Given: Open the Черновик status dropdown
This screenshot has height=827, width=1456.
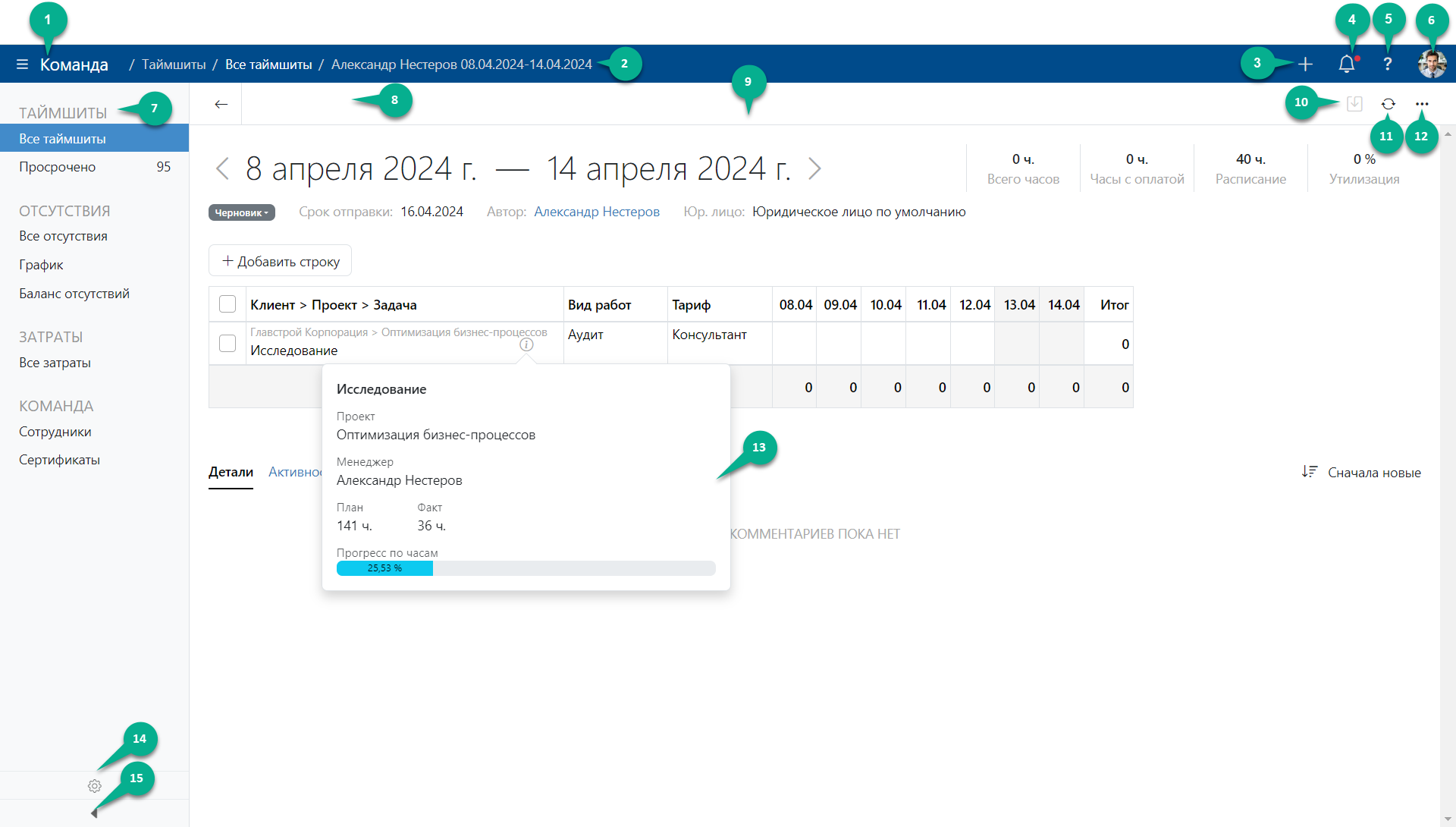Looking at the screenshot, I should coord(241,212).
